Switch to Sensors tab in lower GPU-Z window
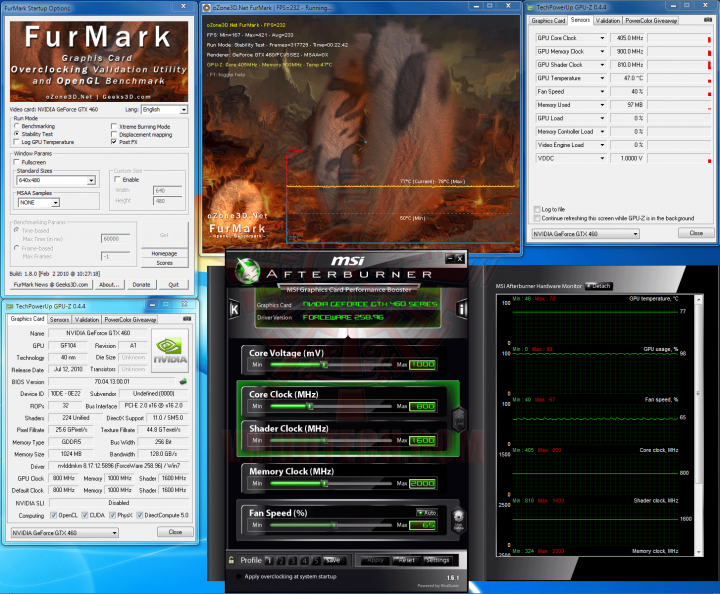The width and height of the screenshot is (720, 594). tap(59, 319)
